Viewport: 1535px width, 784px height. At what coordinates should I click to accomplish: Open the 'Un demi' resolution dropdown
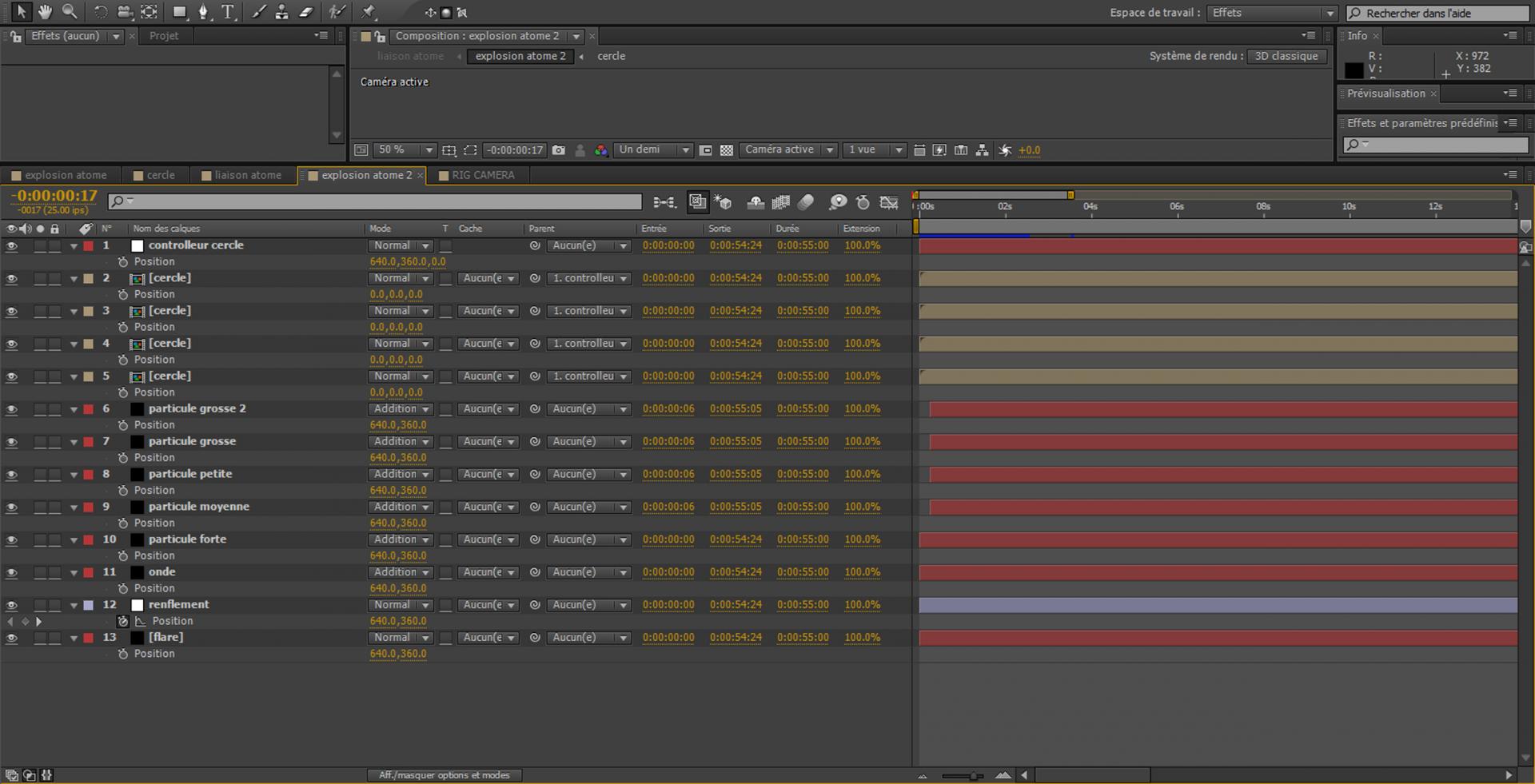click(x=652, y=150)
